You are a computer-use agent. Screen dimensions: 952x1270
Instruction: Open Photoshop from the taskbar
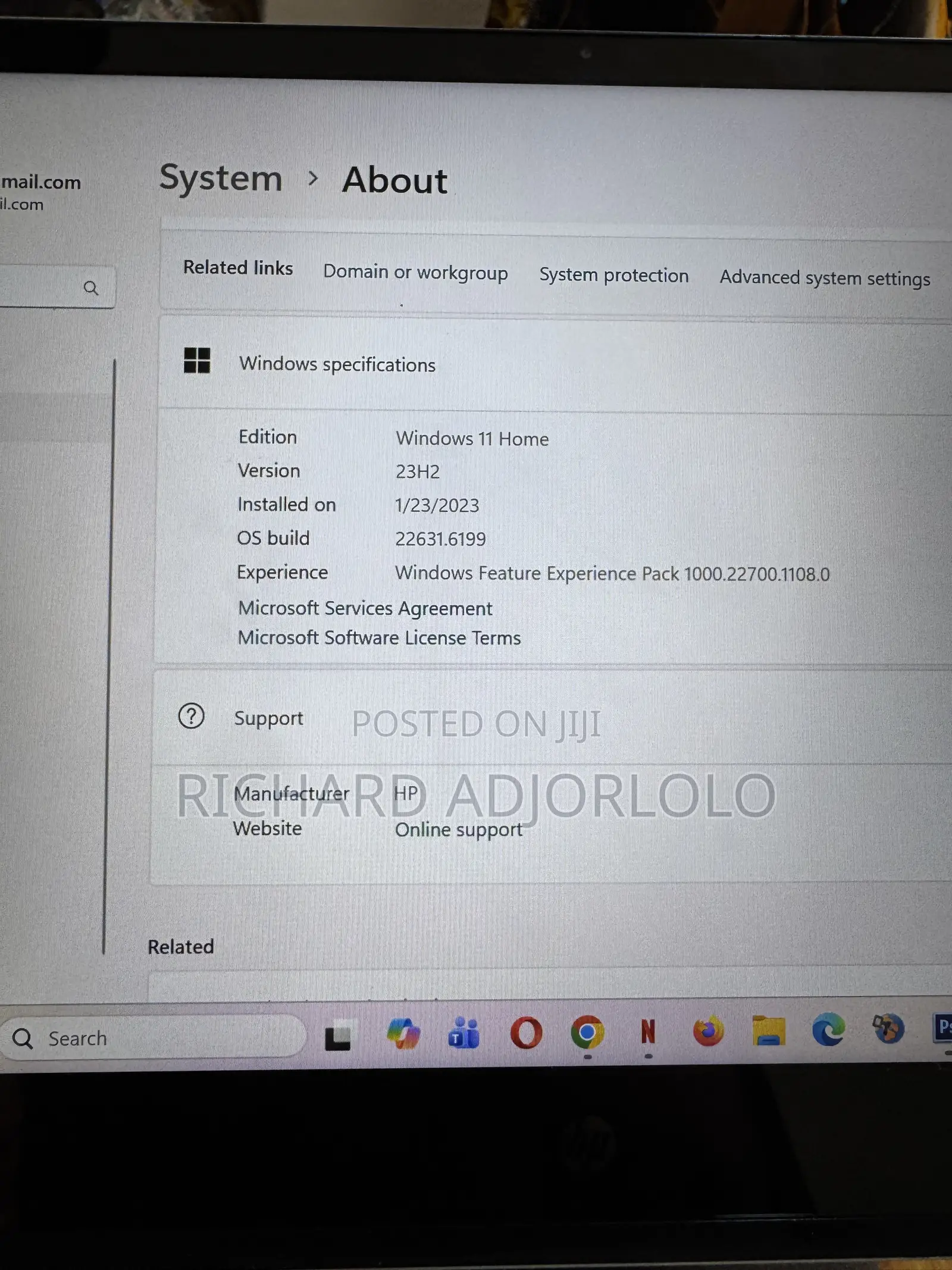(942, 1027)
